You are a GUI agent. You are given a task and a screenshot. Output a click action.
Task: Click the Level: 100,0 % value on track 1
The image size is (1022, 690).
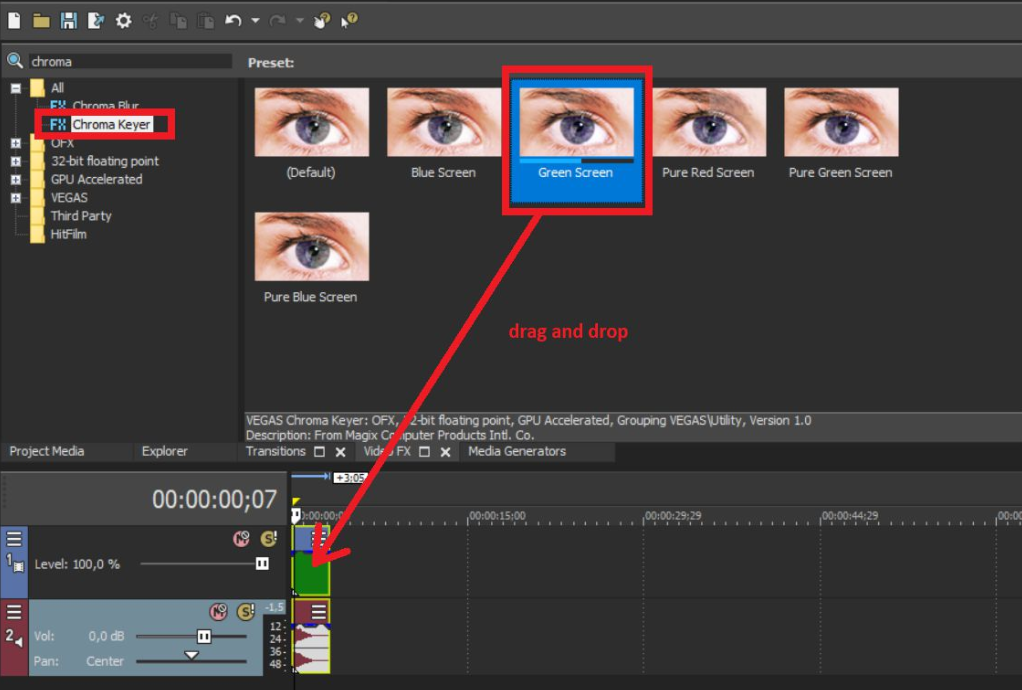click(x=77, y=564)
